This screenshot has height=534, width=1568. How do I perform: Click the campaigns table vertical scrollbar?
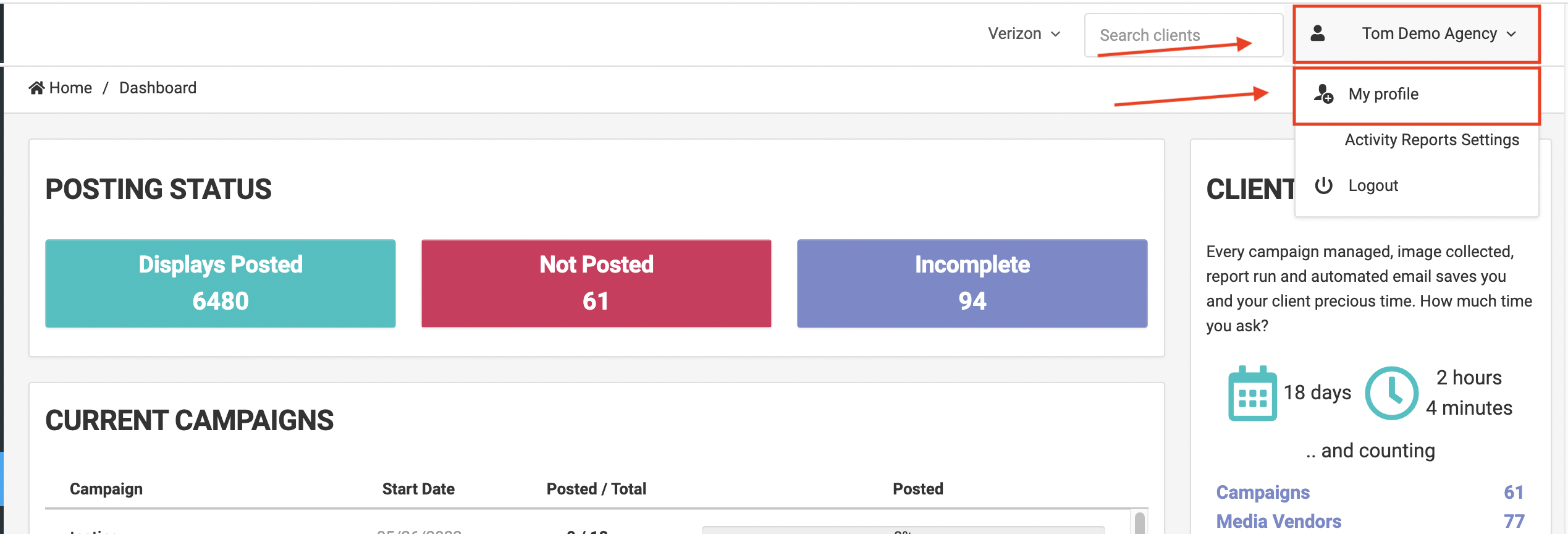[x=1140, y=522]
